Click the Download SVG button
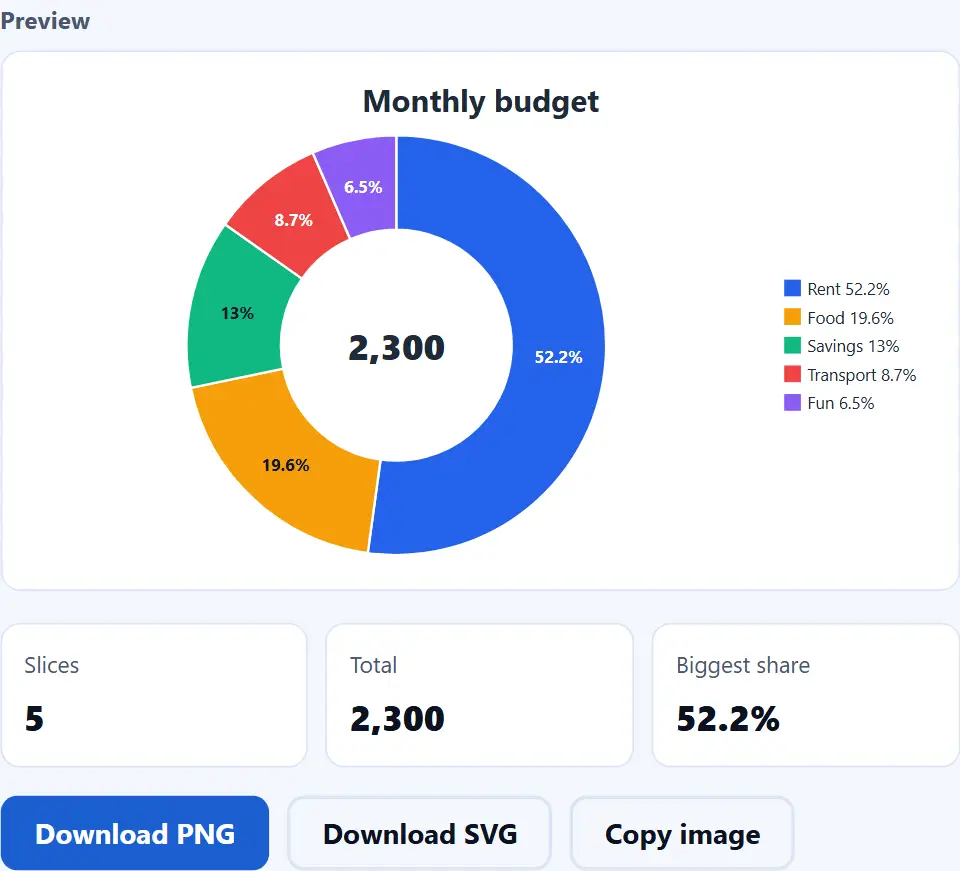 420,834
